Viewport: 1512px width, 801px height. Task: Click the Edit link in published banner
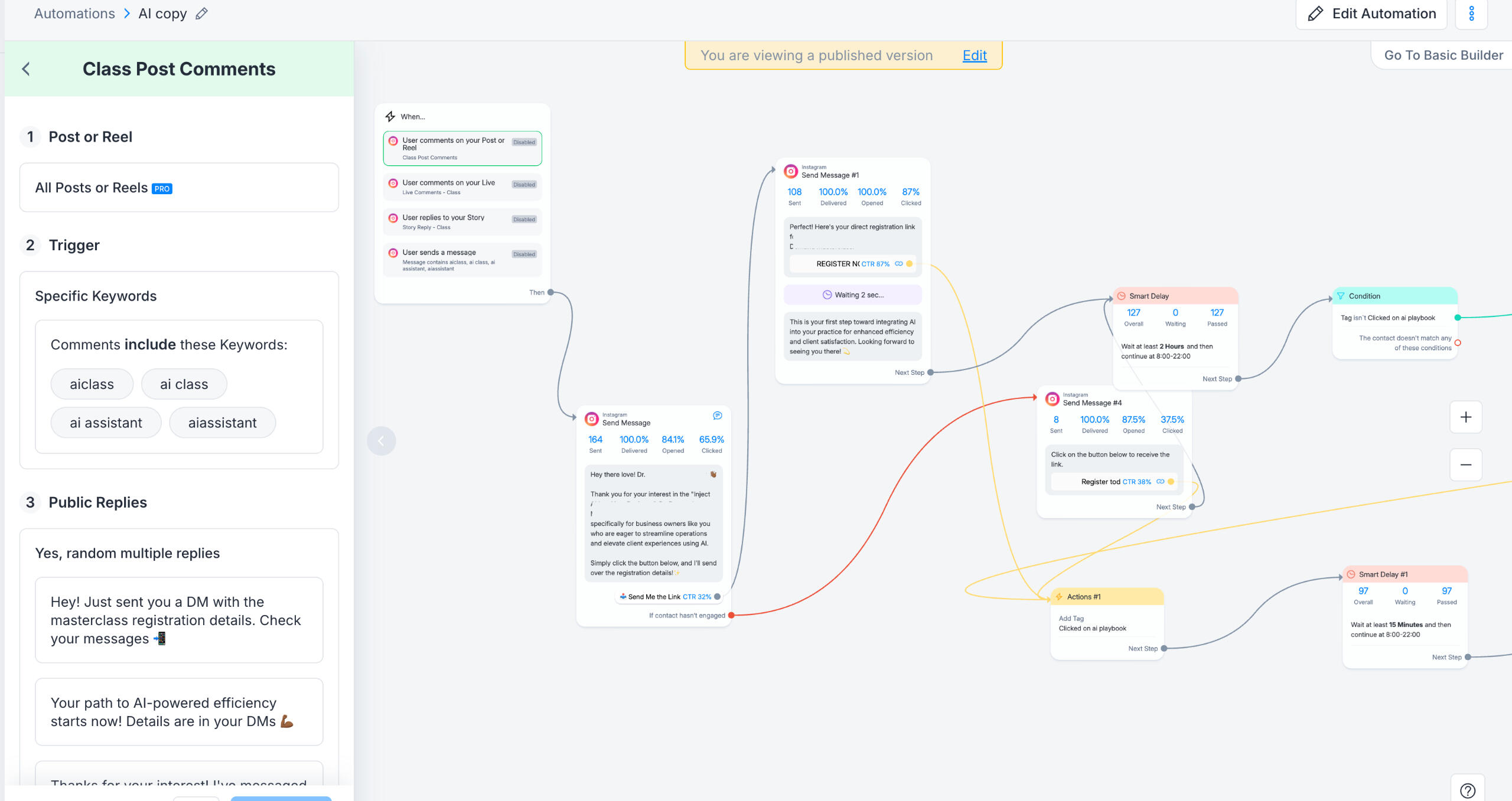pos(975,55)
